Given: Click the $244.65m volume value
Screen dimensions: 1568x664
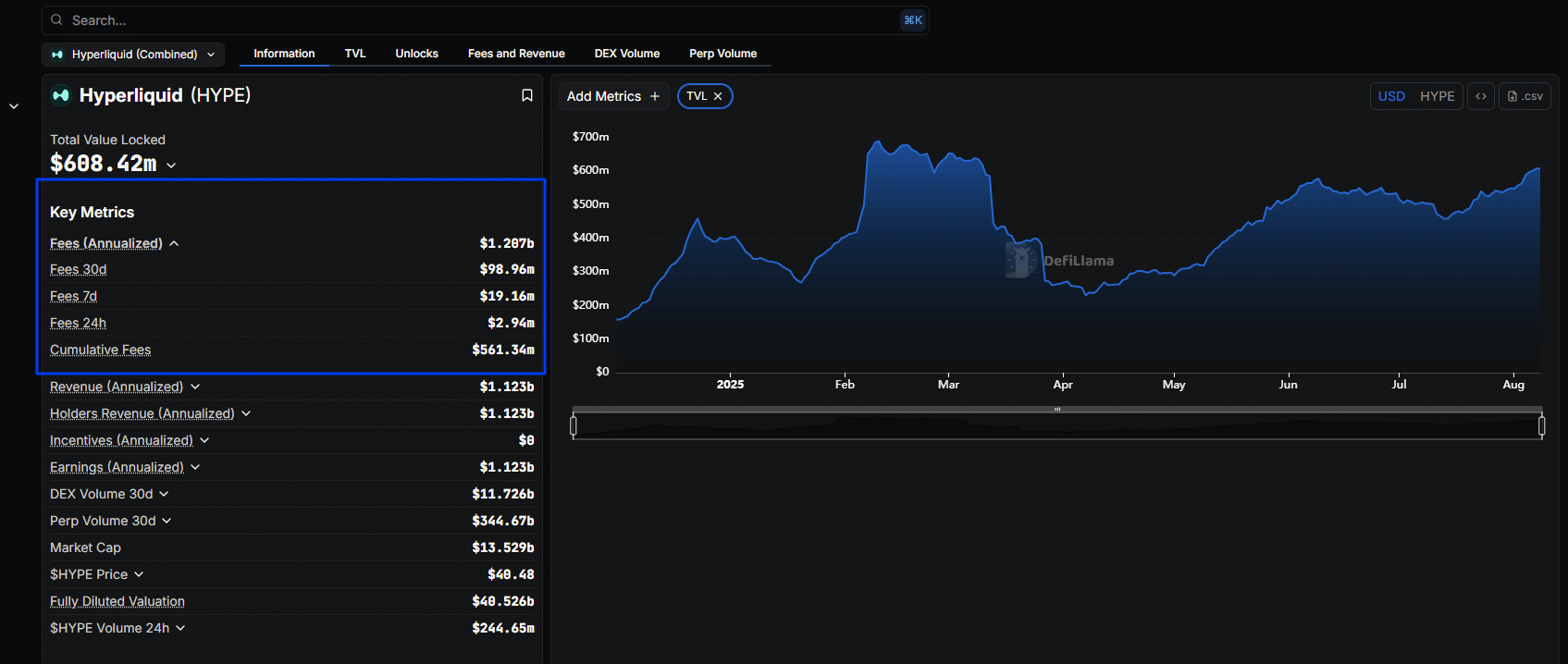Looking at the screenshot, I should click(x=503, y=628).
